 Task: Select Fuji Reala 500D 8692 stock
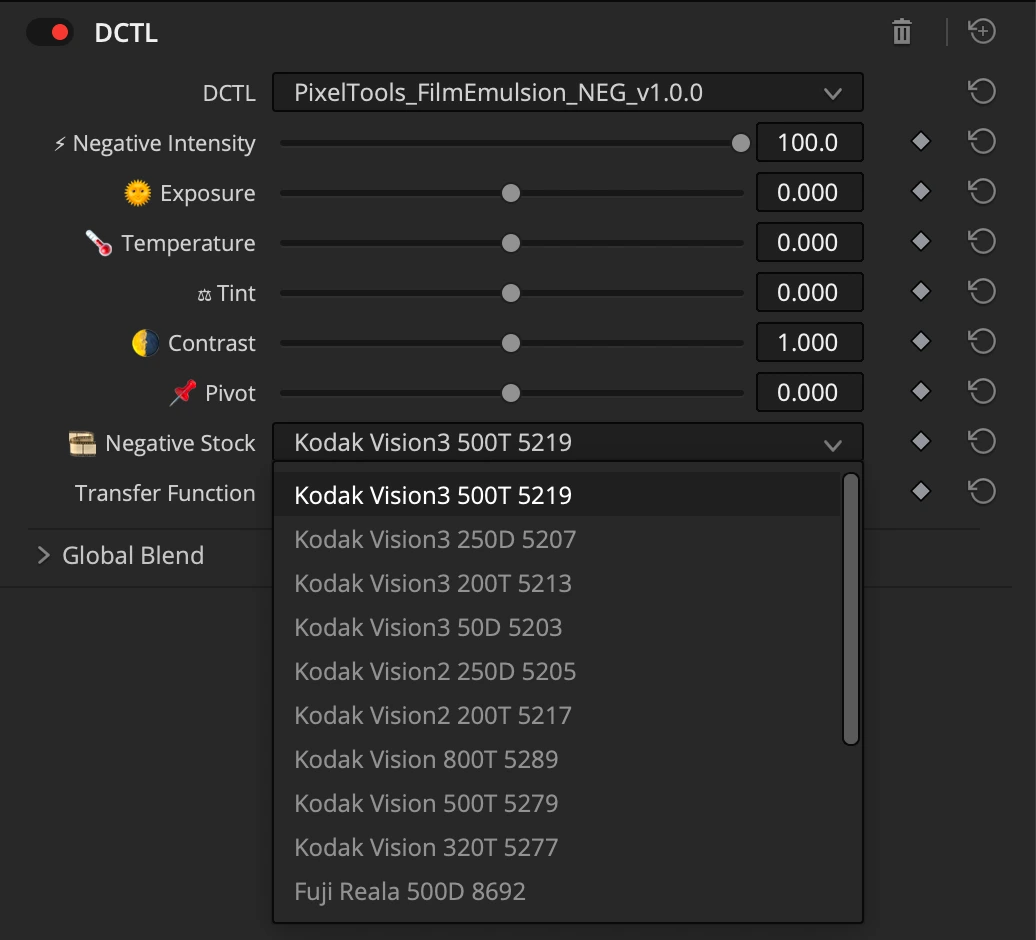[x=557, y=891]
